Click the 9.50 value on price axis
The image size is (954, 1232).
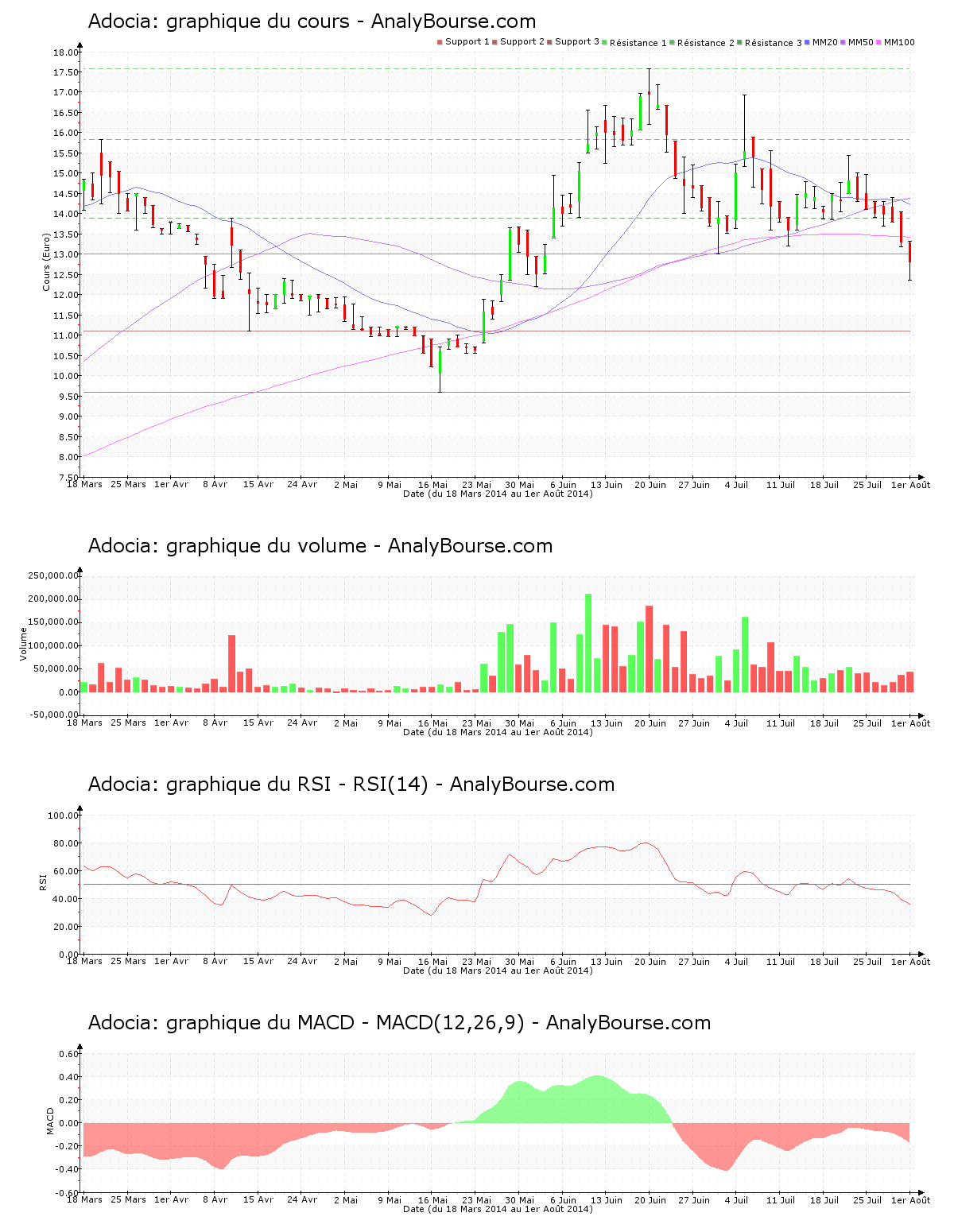[68, 397]
